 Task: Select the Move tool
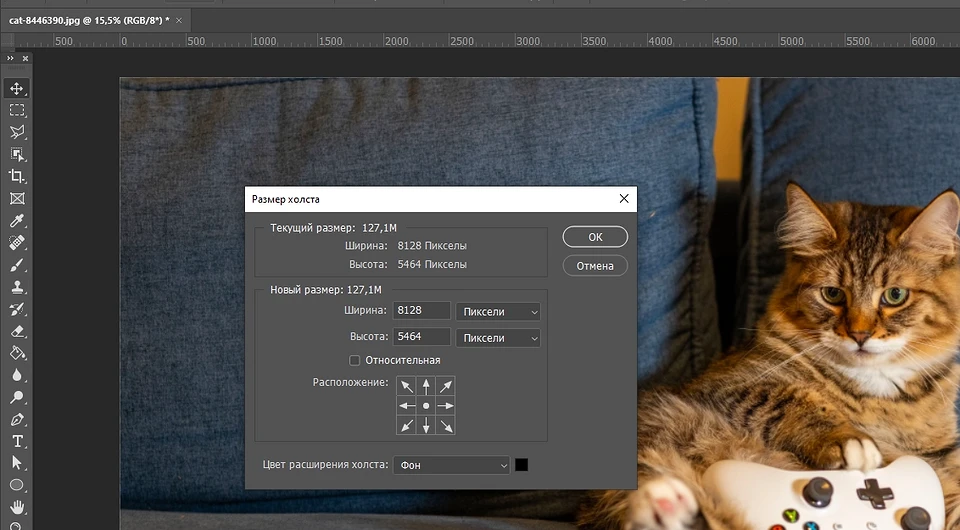tap(17, 89)
